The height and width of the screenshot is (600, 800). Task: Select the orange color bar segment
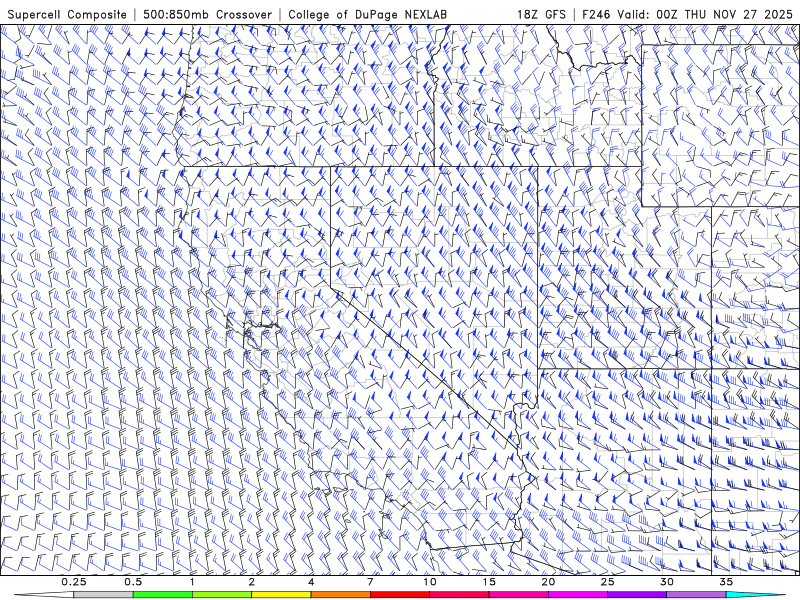pos(340,595)
